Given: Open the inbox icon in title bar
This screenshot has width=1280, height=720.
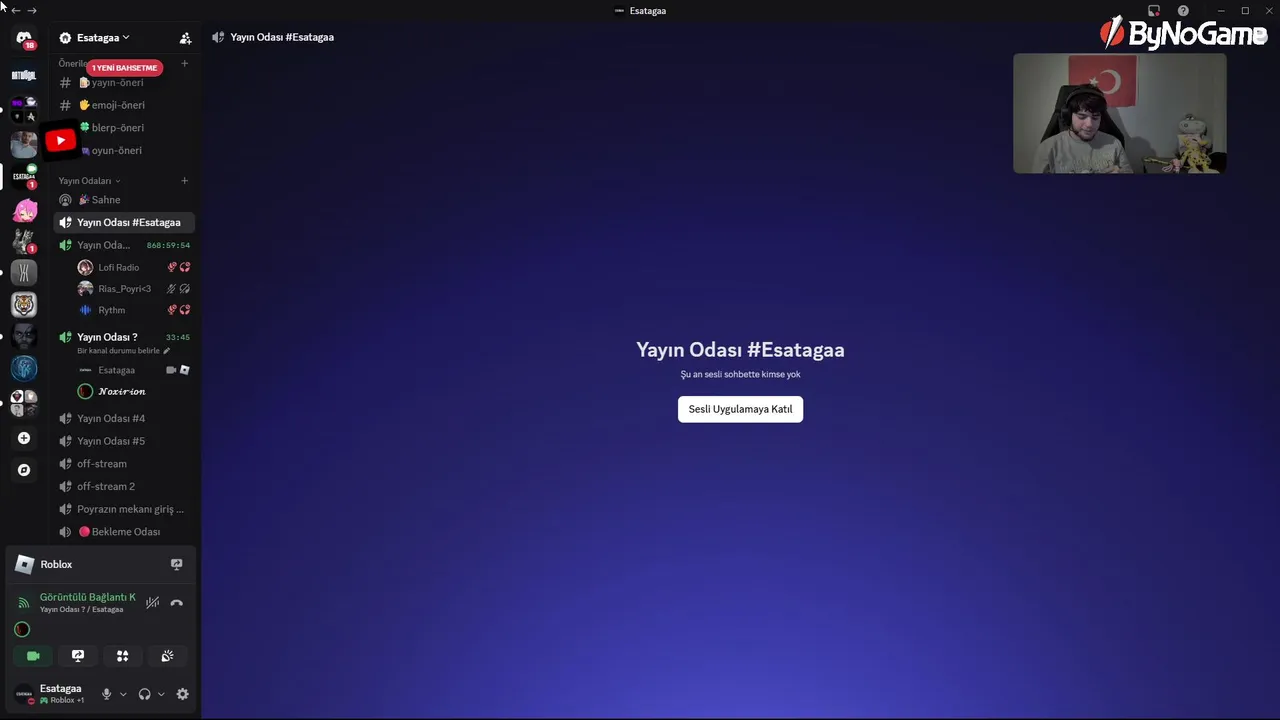Looking at the screenshot, I should point(1154,11).
